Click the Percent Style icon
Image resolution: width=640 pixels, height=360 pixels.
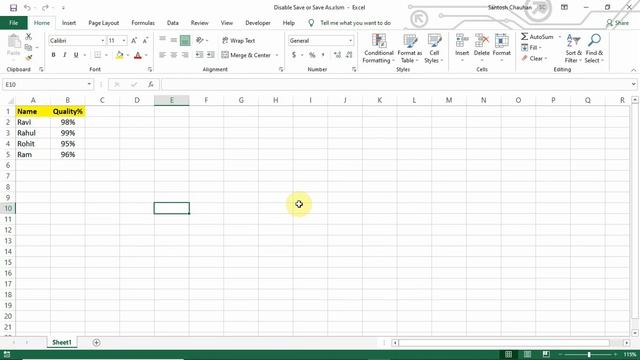click(312, 55)
